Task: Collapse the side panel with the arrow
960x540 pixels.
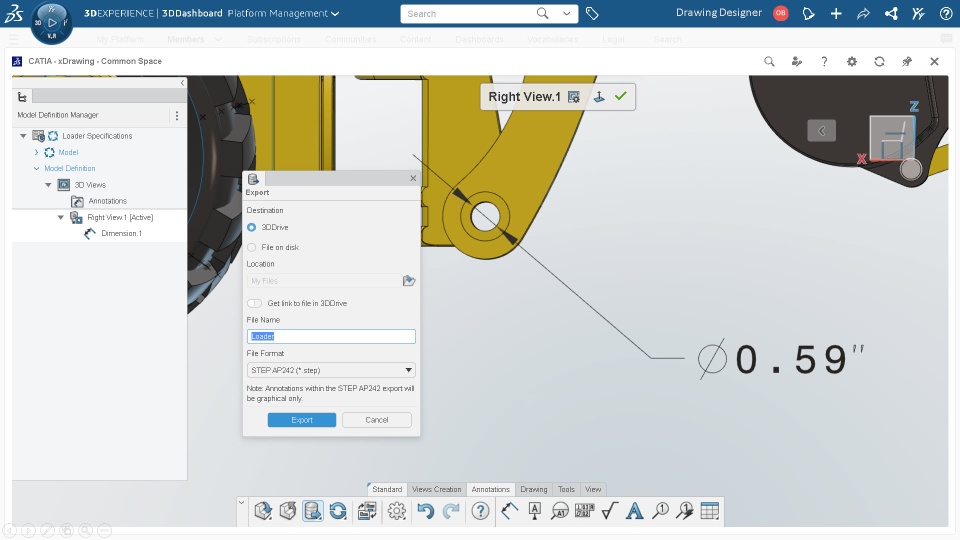Action: (x=182, y=83)
